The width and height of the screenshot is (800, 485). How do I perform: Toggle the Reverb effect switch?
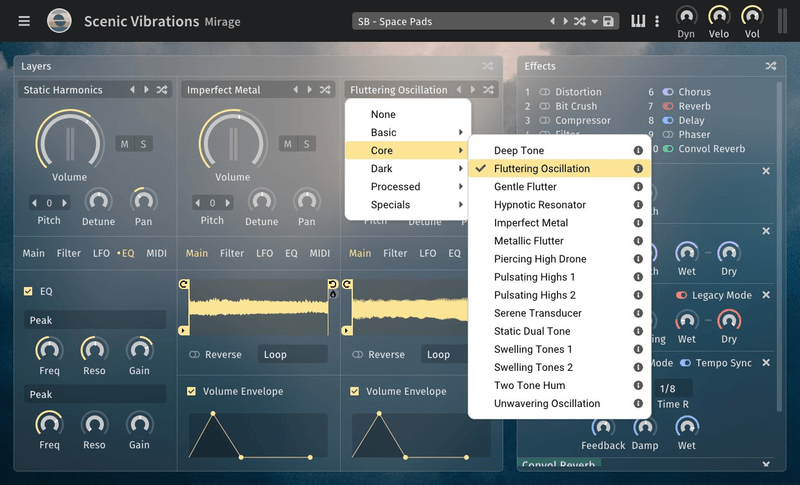tap(668, 106)
